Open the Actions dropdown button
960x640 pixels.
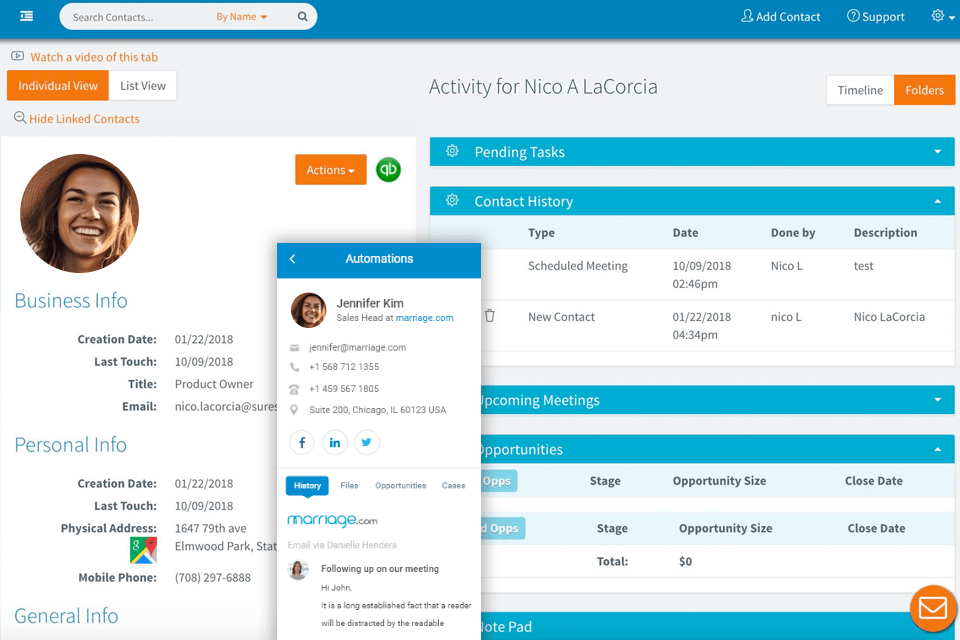tap(331, 170)
